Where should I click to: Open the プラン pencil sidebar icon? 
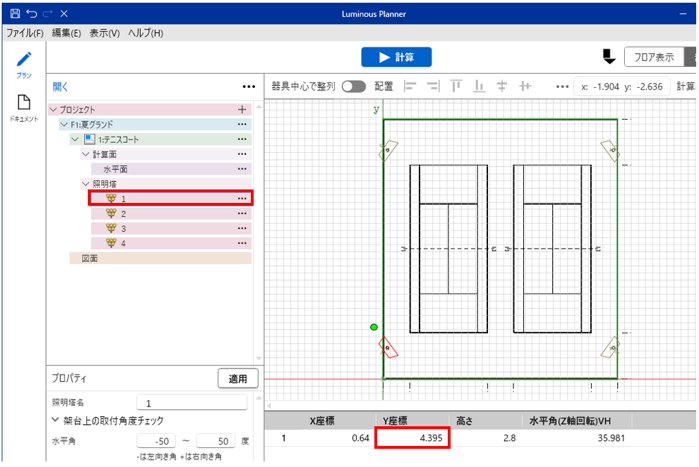pyautogui.click(x=24, y=62)
